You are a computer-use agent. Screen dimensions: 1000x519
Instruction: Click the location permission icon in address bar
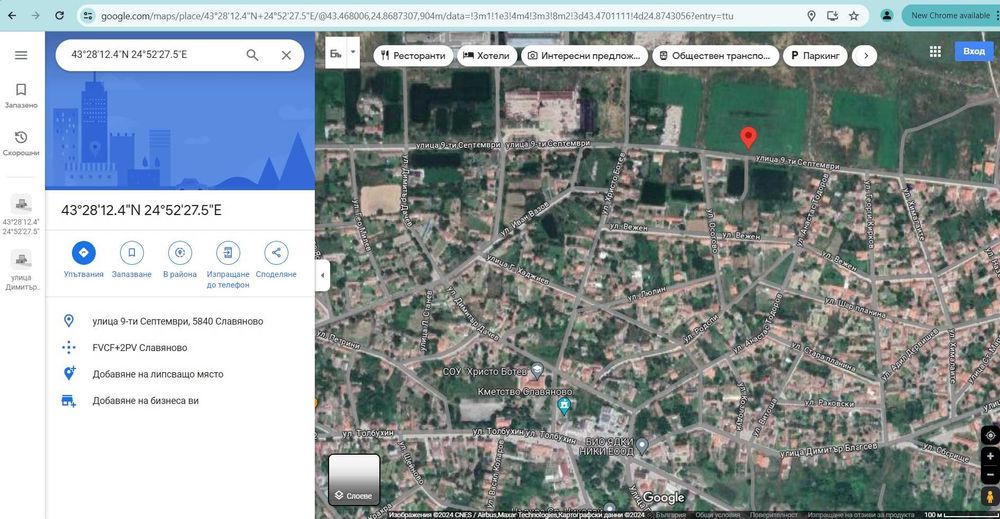pyautogui.click(x=811, y=15)
